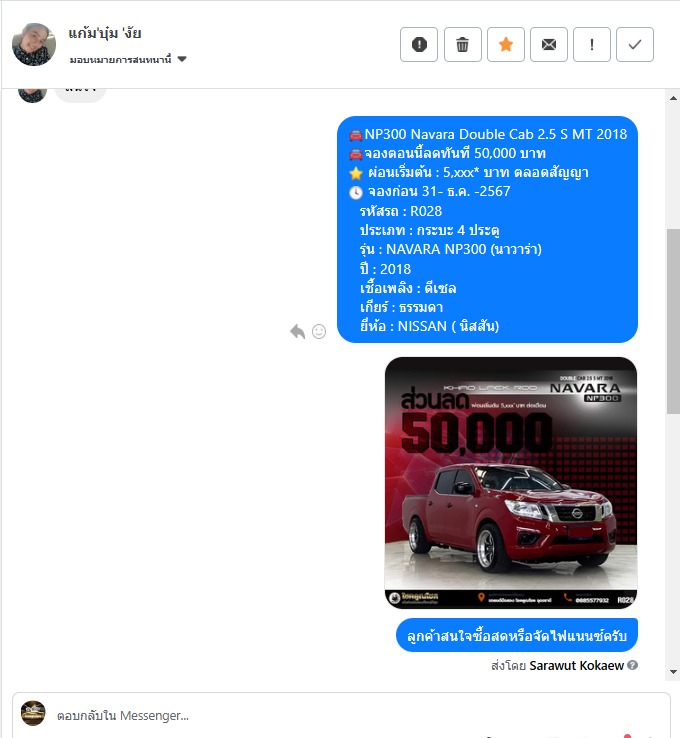Click the help icon next to Sarawut Kokaew
The image size is (680, 738).
click(633, 665)
